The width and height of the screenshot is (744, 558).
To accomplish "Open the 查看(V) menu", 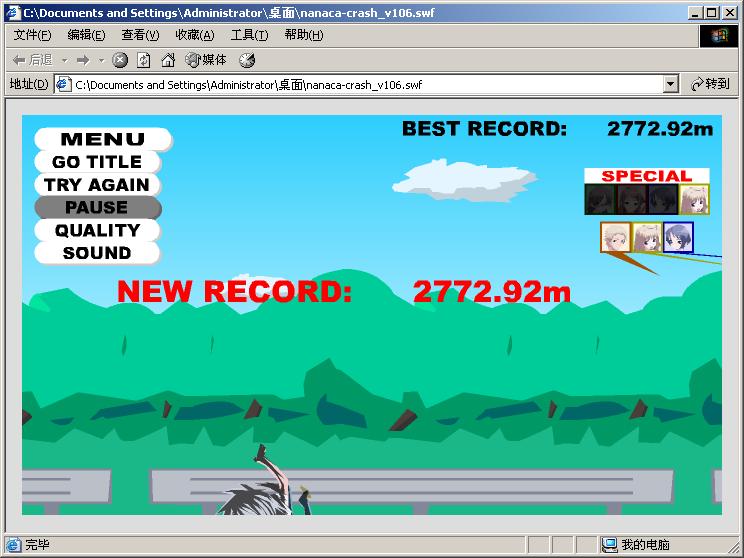I will tap(140, 35).
